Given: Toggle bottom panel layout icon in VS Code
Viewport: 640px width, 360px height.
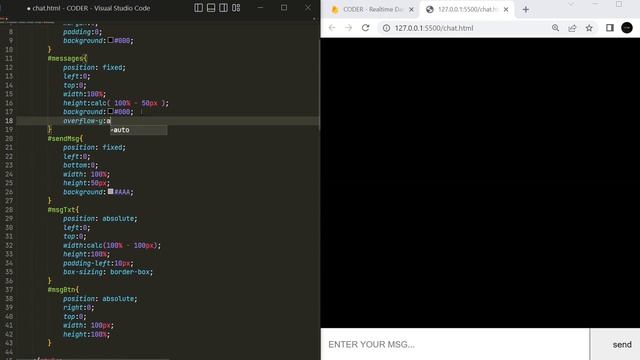Looking at the screenshot, I should 211,8.
